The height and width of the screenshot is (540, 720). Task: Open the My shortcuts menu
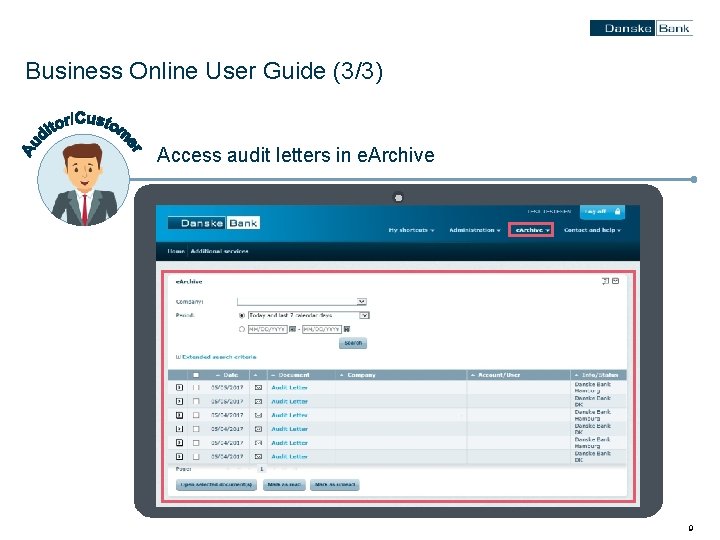pos(411,230)
